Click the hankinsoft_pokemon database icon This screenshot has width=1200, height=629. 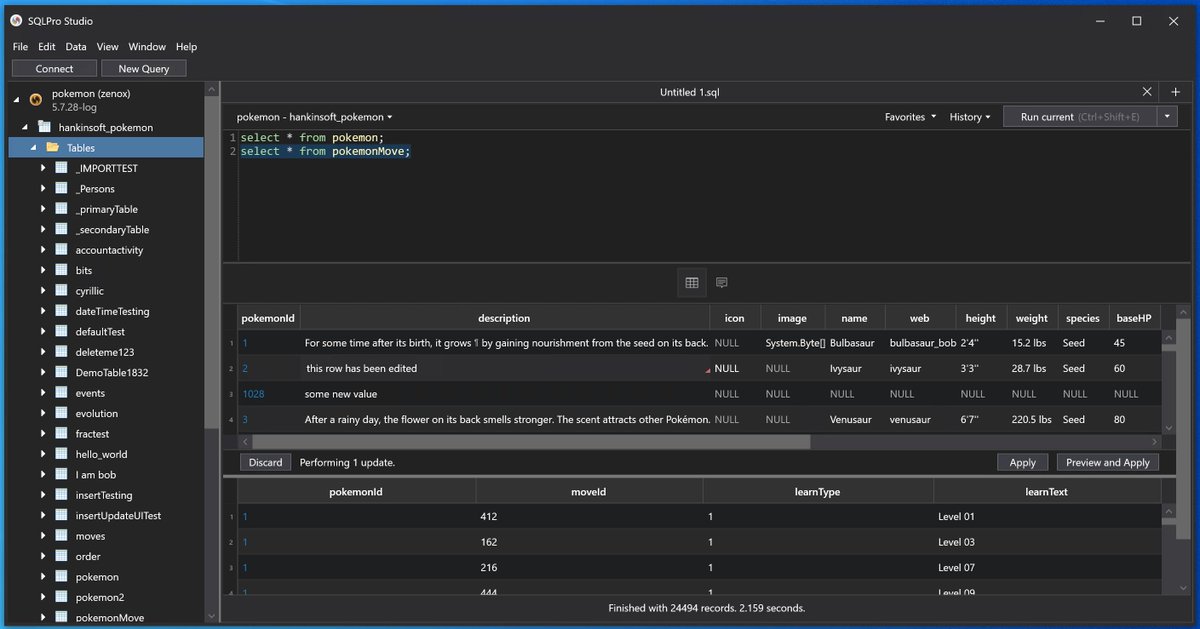[x=44, y=127]
